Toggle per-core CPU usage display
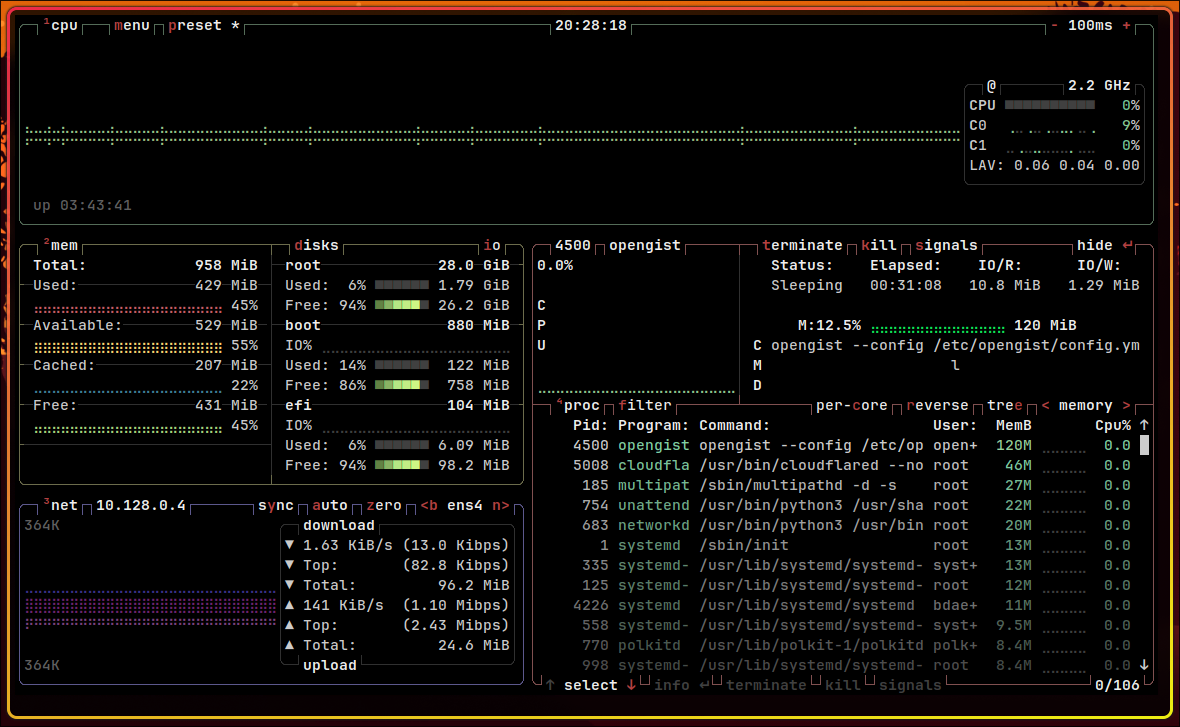Screen dimensions: 1180x727 (x=851, y=405)
